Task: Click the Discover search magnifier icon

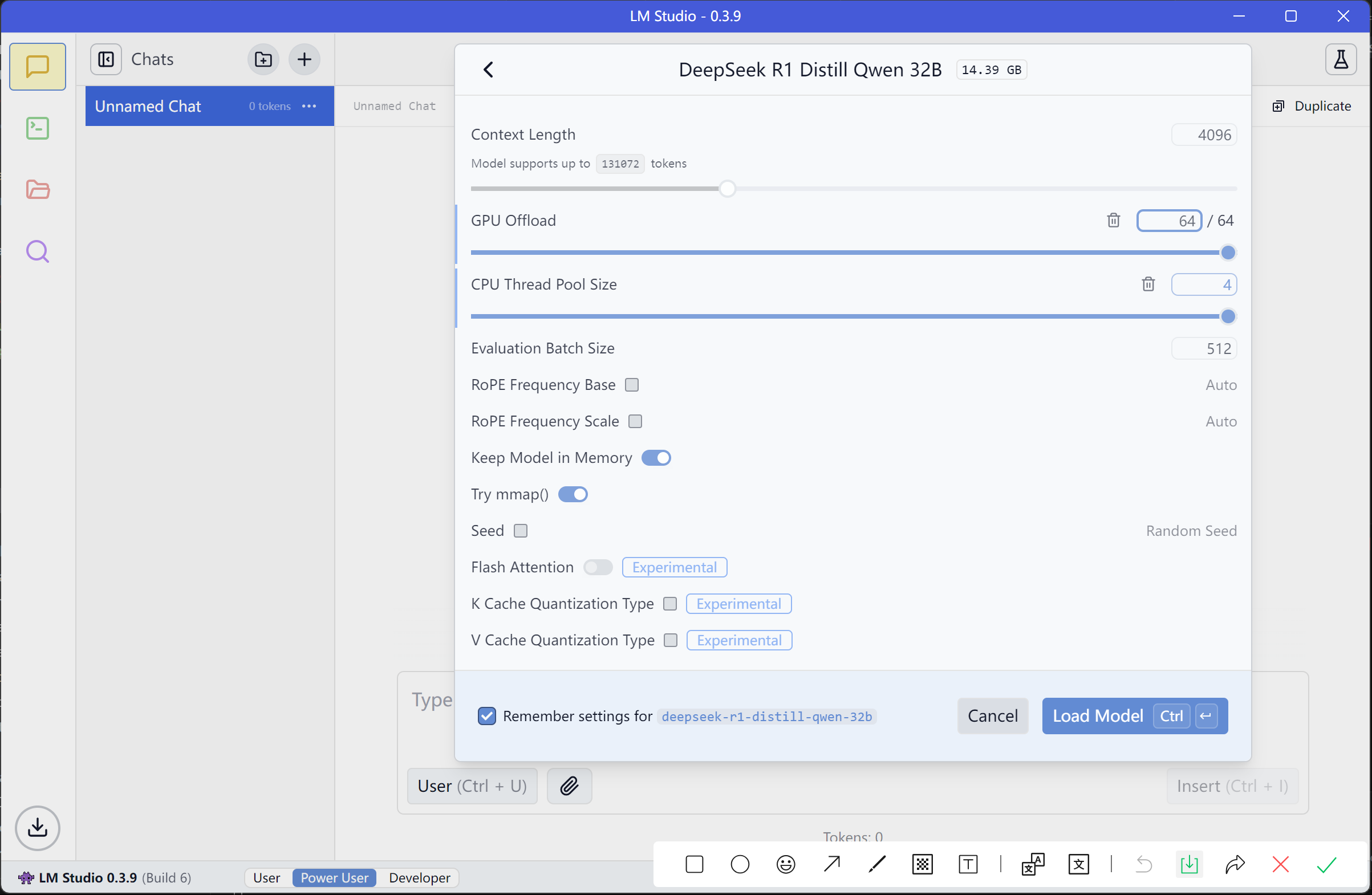Action: (38, 251)
